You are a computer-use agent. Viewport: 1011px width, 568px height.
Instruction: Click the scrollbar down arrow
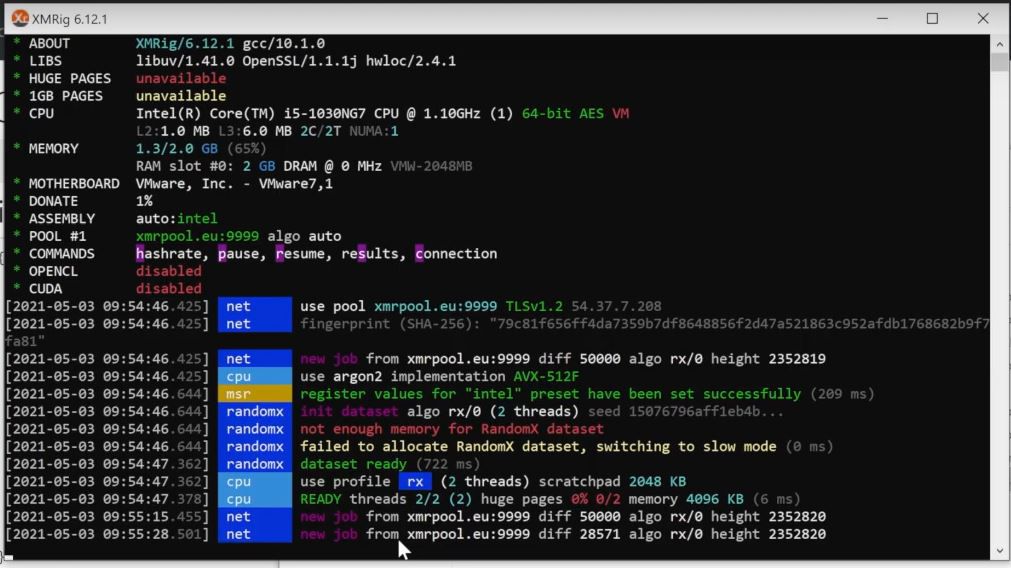point(999,550)
